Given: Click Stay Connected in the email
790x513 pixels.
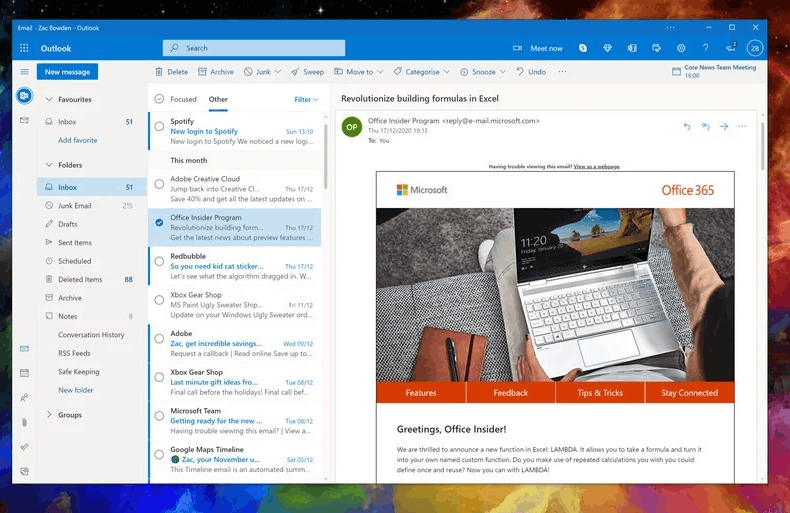Looking at the screenshot, I should pyautogui.click(x=690, y=393).
